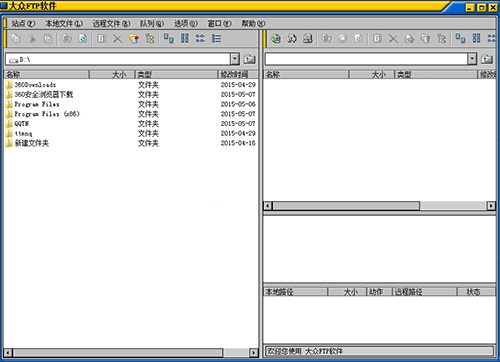Click the connect globe icon in remote toolbar

click(x=276, y=39)
